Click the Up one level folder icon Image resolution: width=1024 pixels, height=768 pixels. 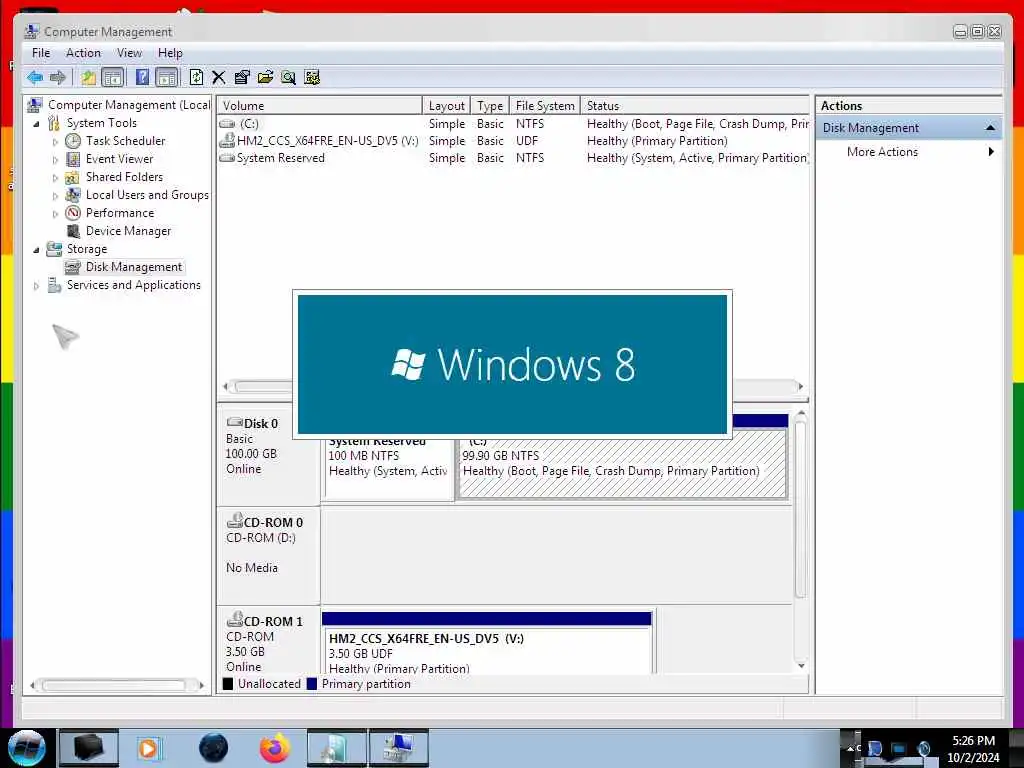coord(89,78)
